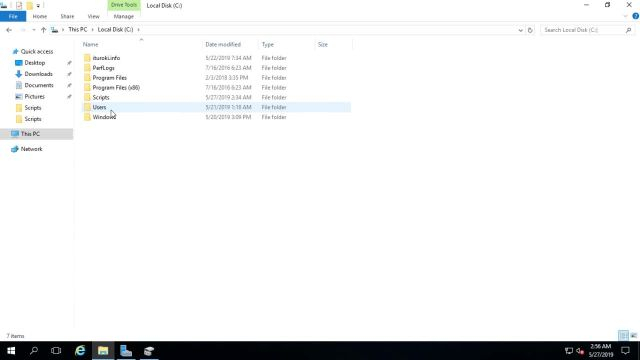Image resolution: width=640 pixels, height=360 pixels.
Task: Switch to Large icons view in status bar
Action: click(633, 336)
